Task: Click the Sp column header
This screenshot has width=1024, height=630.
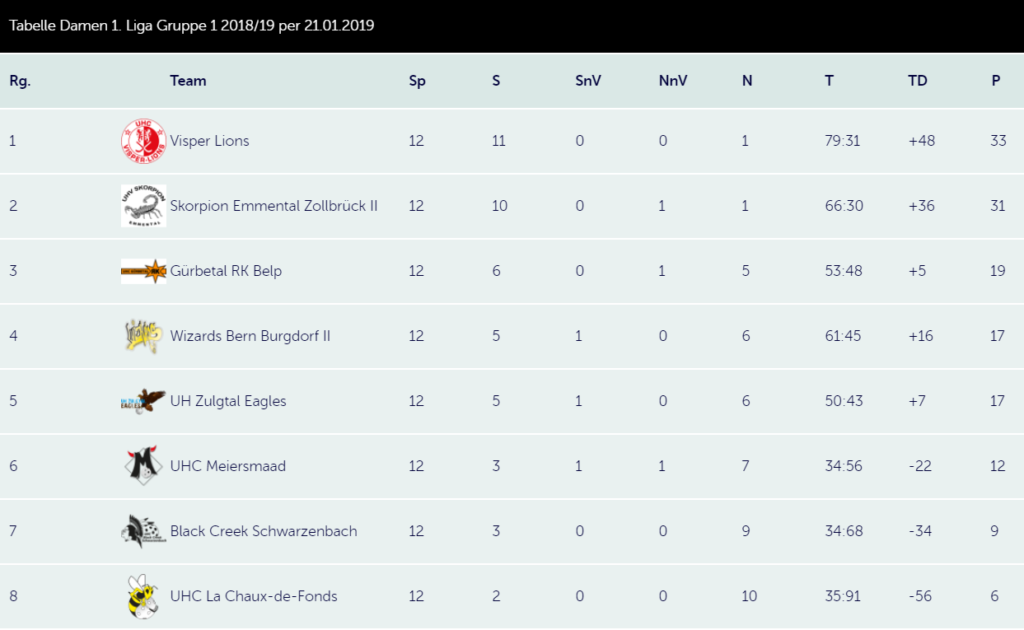Action: pos(417,81)
